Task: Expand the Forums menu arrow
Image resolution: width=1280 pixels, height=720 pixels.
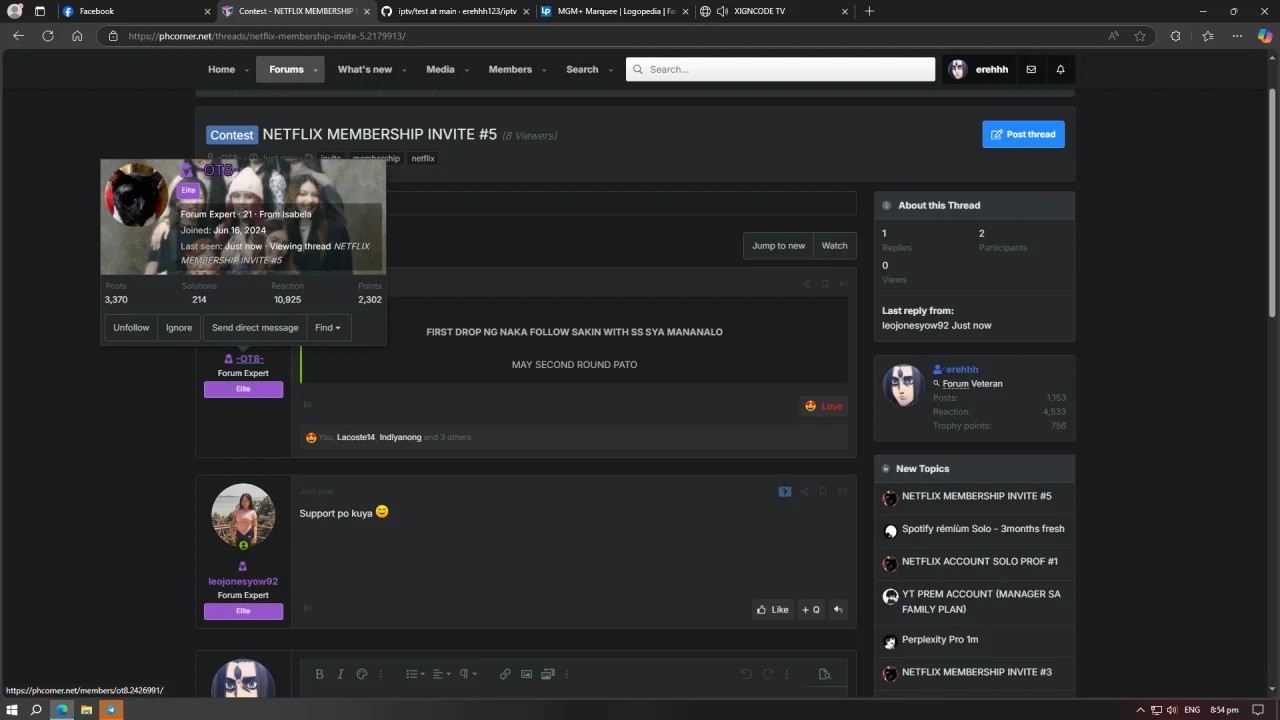Action: tap(315, 70)
